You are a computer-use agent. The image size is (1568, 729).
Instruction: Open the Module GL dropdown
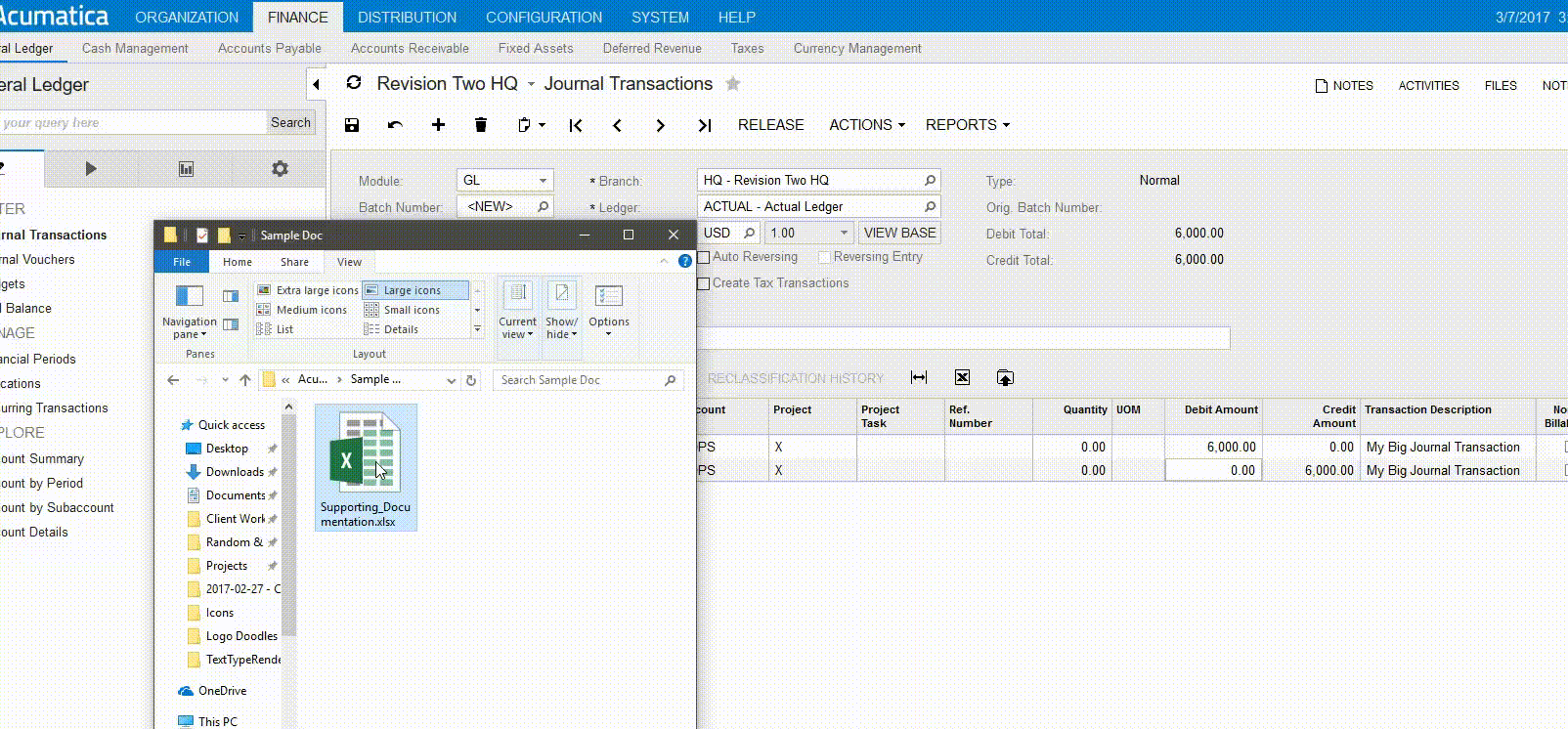[544, 180]
